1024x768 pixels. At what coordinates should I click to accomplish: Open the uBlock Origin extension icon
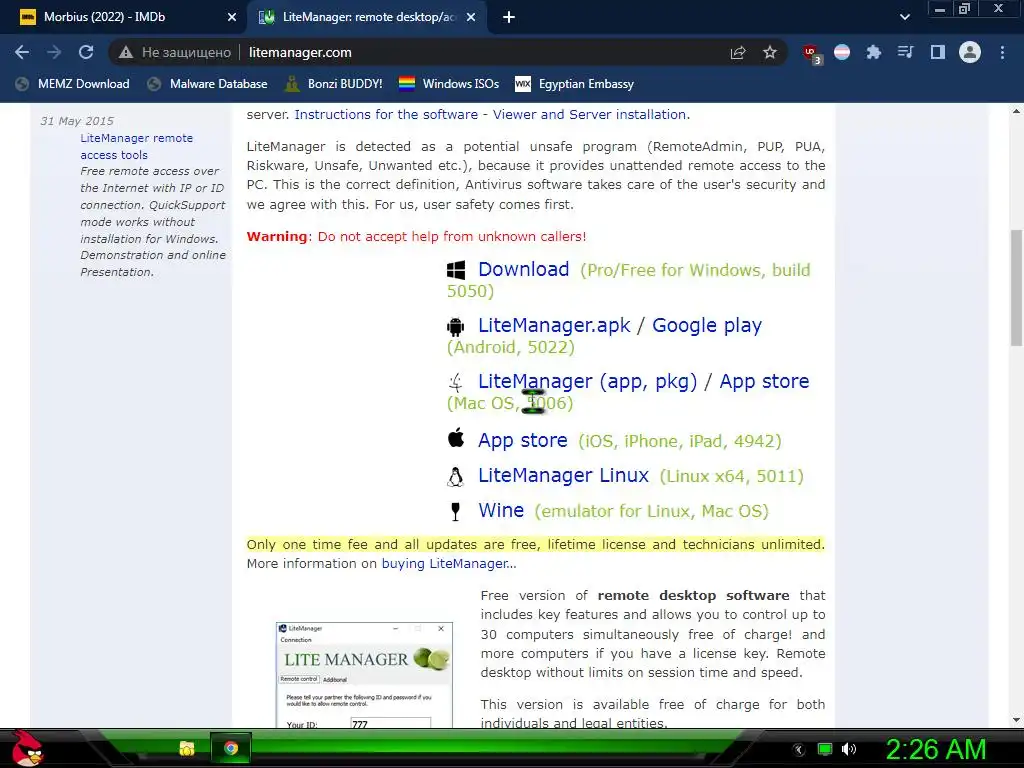(x=812, y=54)
